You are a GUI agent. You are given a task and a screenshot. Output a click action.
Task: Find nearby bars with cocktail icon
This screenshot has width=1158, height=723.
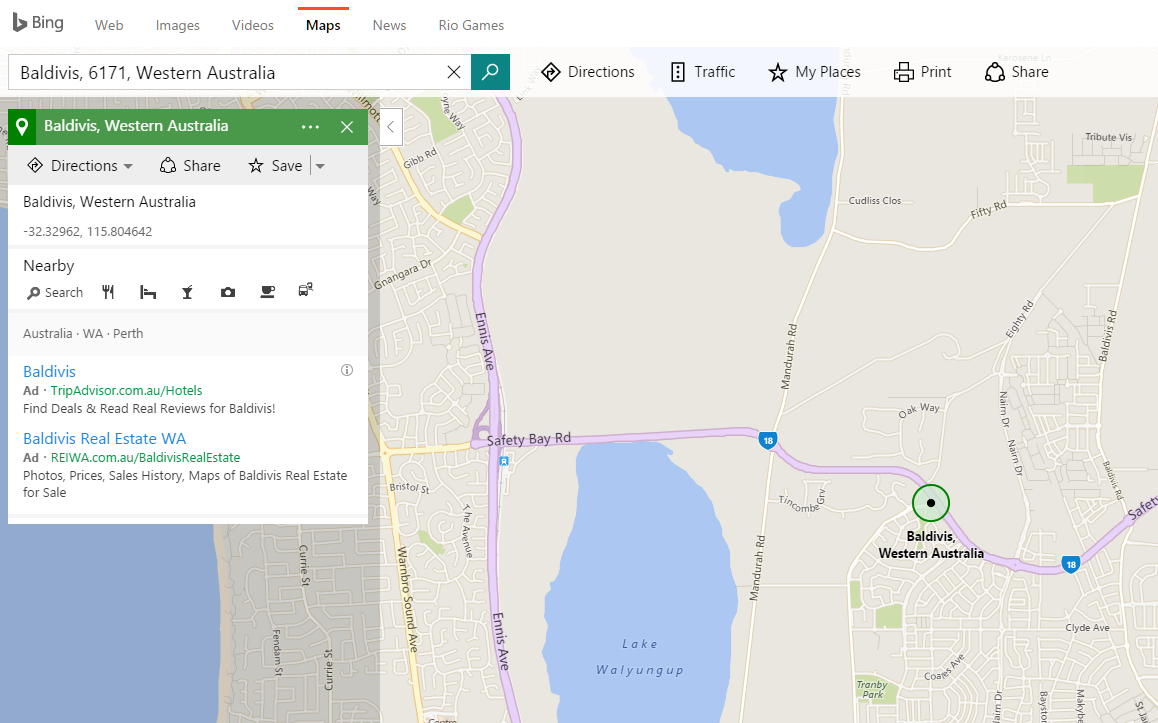click(188, 292)
